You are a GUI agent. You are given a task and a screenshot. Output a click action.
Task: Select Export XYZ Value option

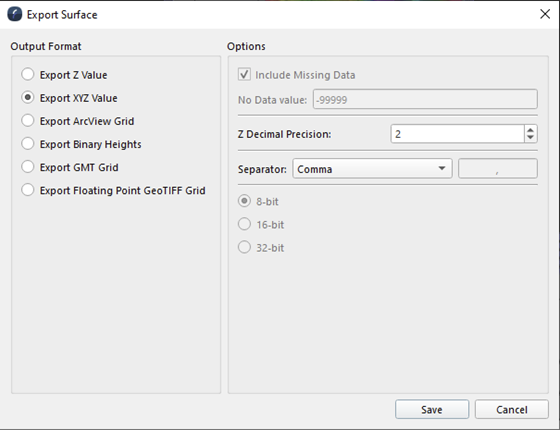click(x=28, y=98)
